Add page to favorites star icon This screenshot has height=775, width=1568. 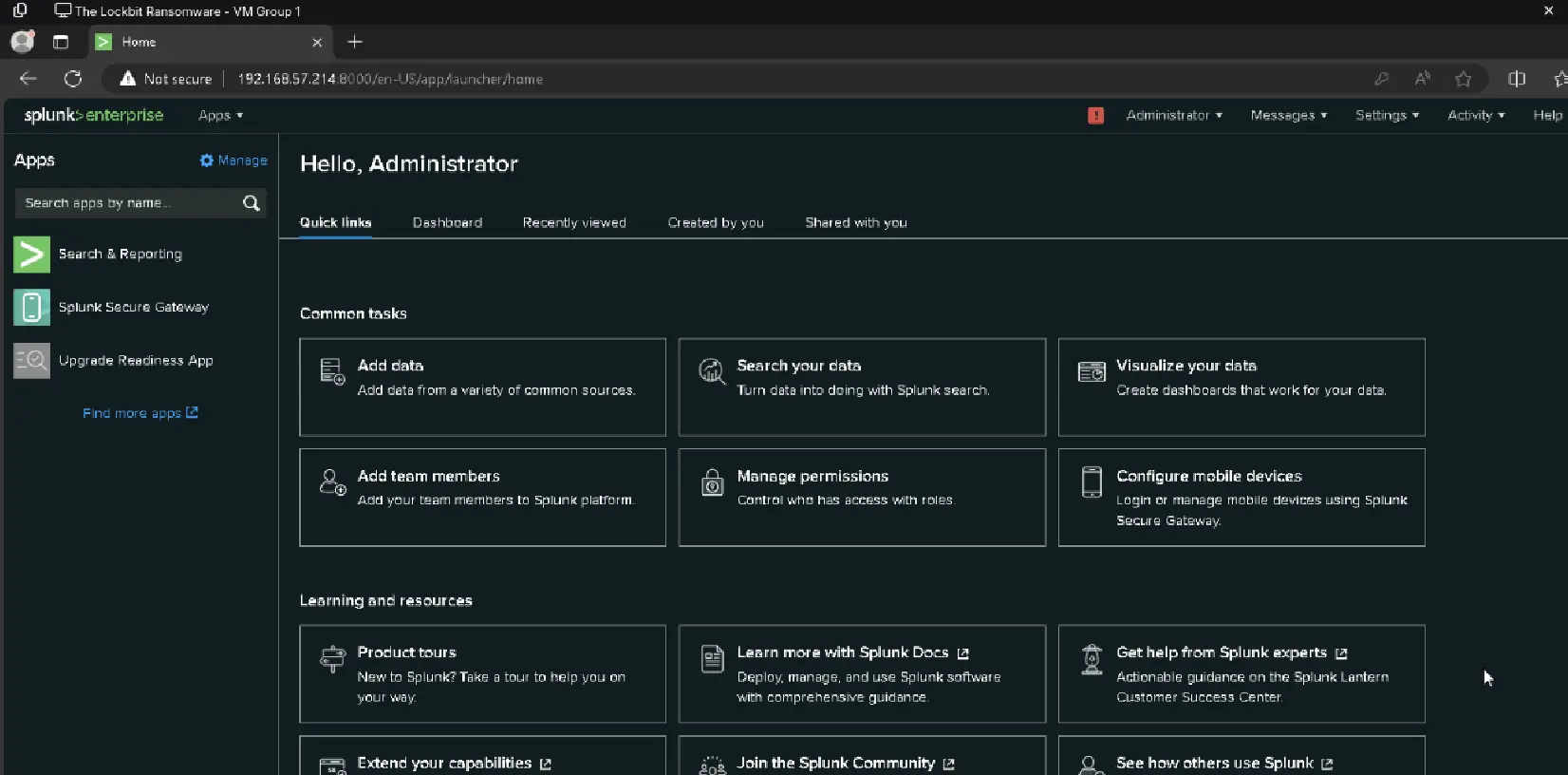pyautogui.click(x=1463, y=79)
